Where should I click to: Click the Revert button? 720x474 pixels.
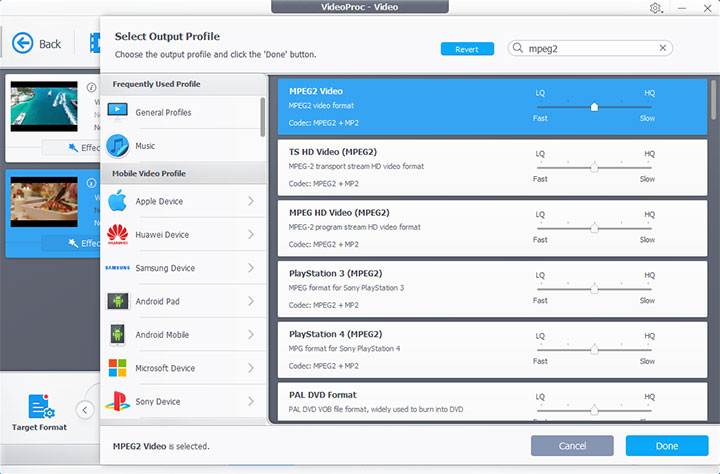[467, 49]
